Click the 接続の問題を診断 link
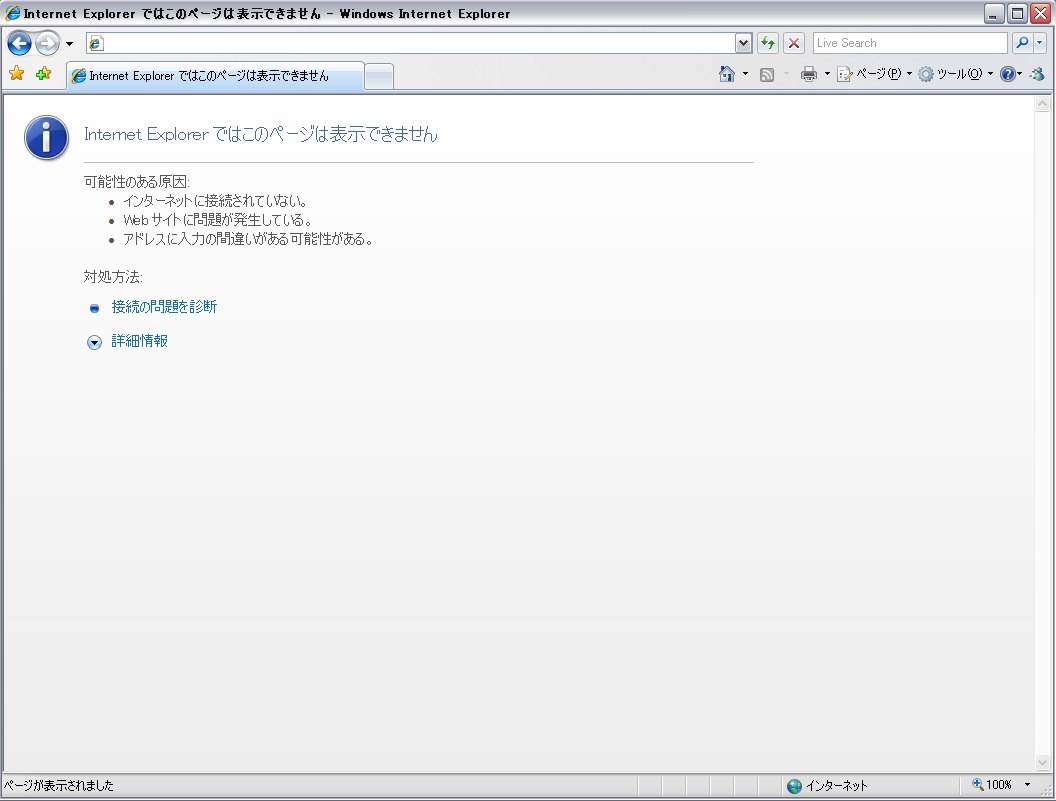This screenshot has height=801, width=1056. pyautogui.click(x=164, y=307)
